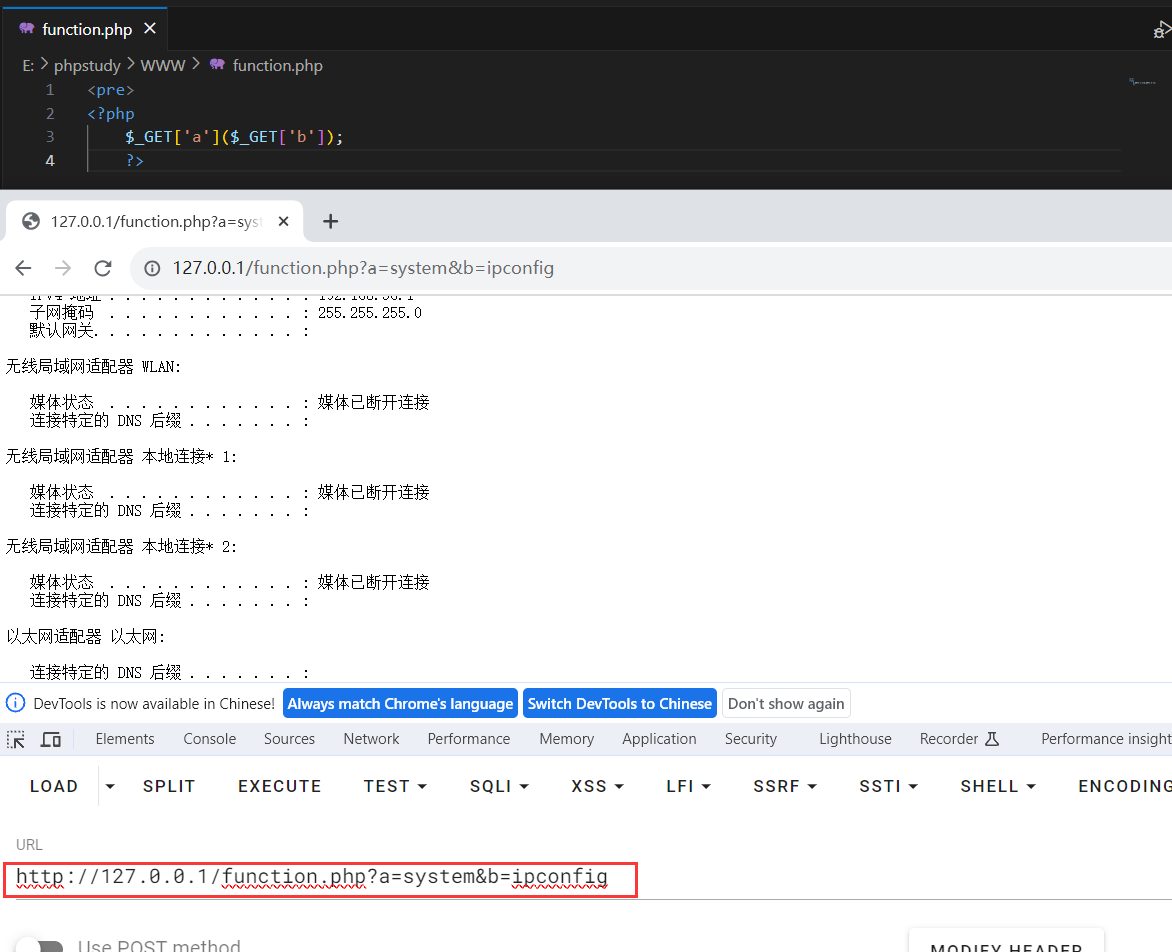Image resolution: width=1172 pixels, height=952 pixels.
Task: Open the Recorder DevTools tab
Action: coord(959,739)
